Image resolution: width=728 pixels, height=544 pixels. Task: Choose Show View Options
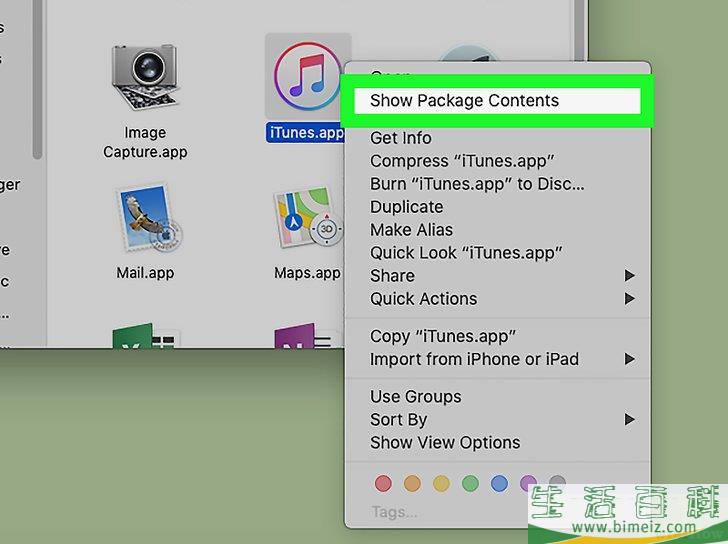click(x=497, y=442)
